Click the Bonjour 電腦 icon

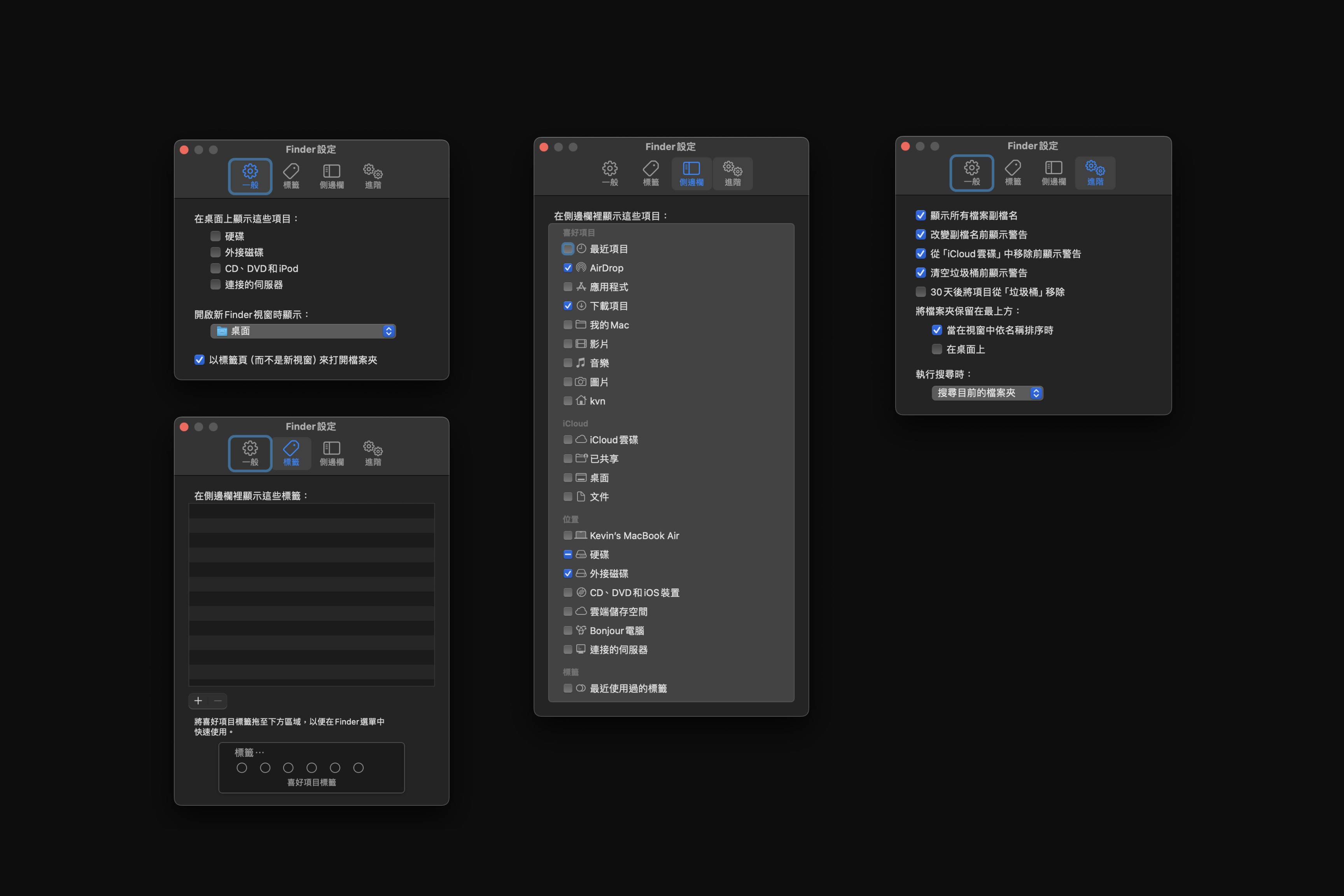click(581, 630)
